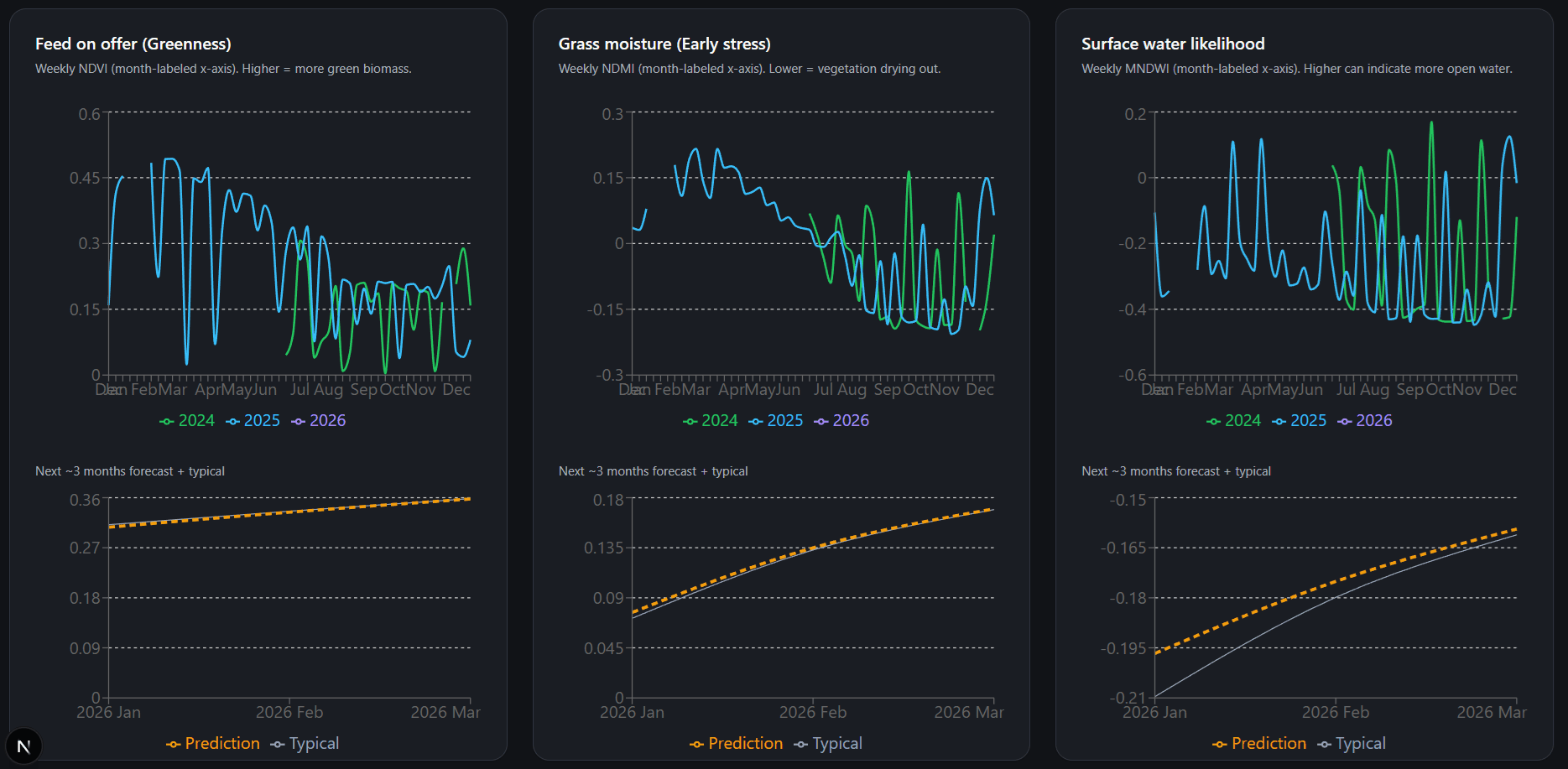Toggle 2025 series in Feed on offer legend

click(253, 421)
